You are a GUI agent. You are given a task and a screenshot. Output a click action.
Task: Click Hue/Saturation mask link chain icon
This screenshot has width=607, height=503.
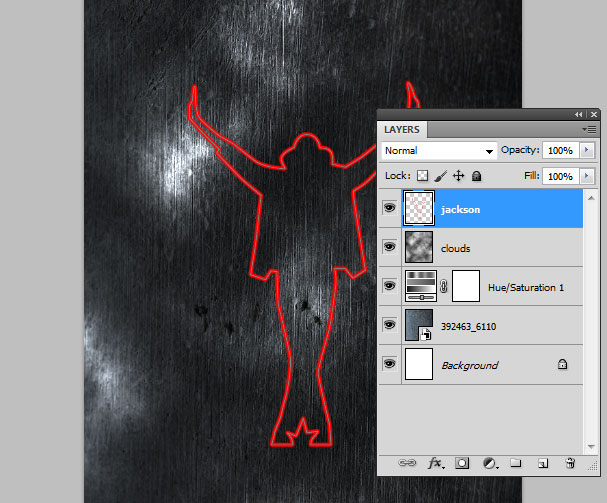pos(444,286)
